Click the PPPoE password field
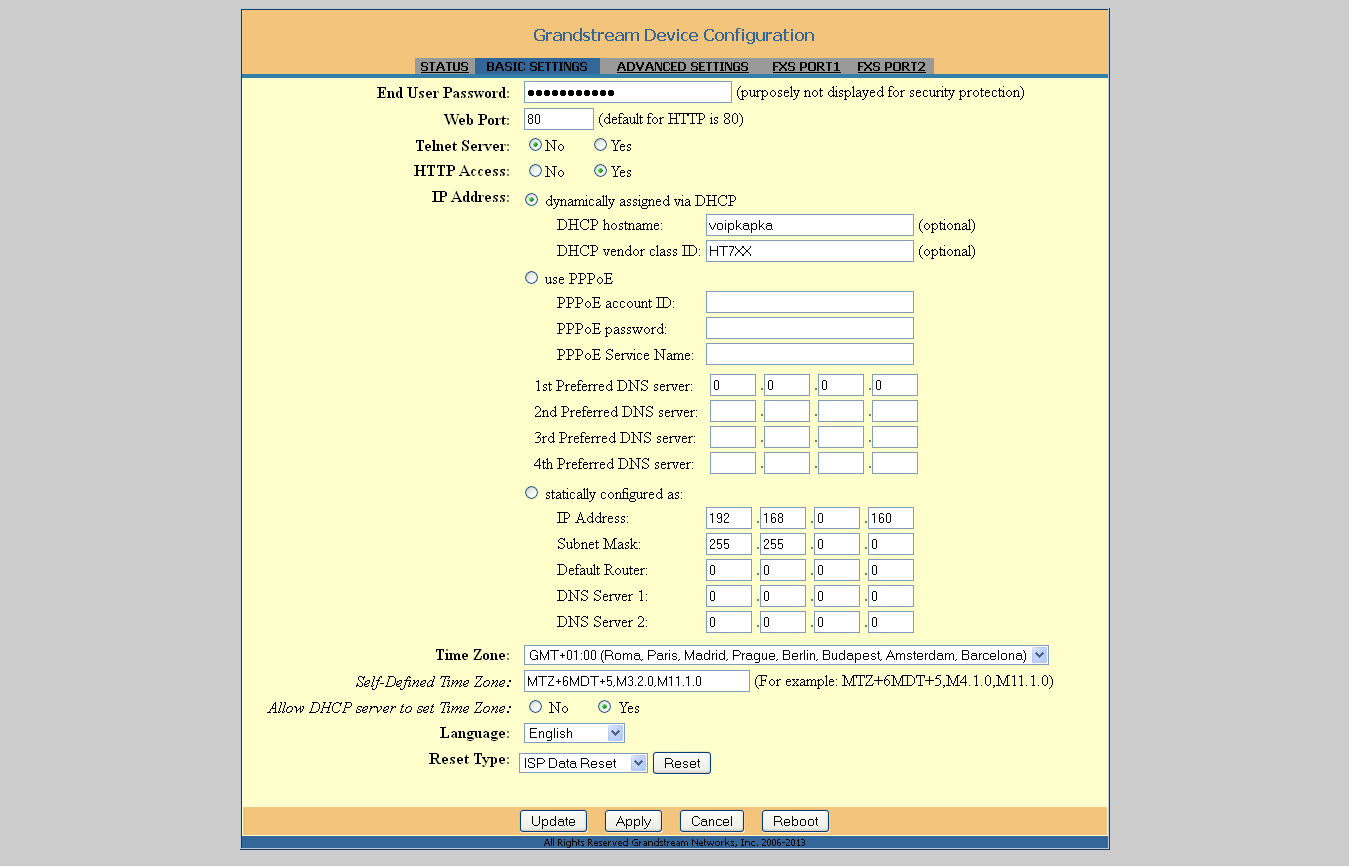The width and height of the screenshot is (1349, 866). pyautogui.click(x=810, y=328)
